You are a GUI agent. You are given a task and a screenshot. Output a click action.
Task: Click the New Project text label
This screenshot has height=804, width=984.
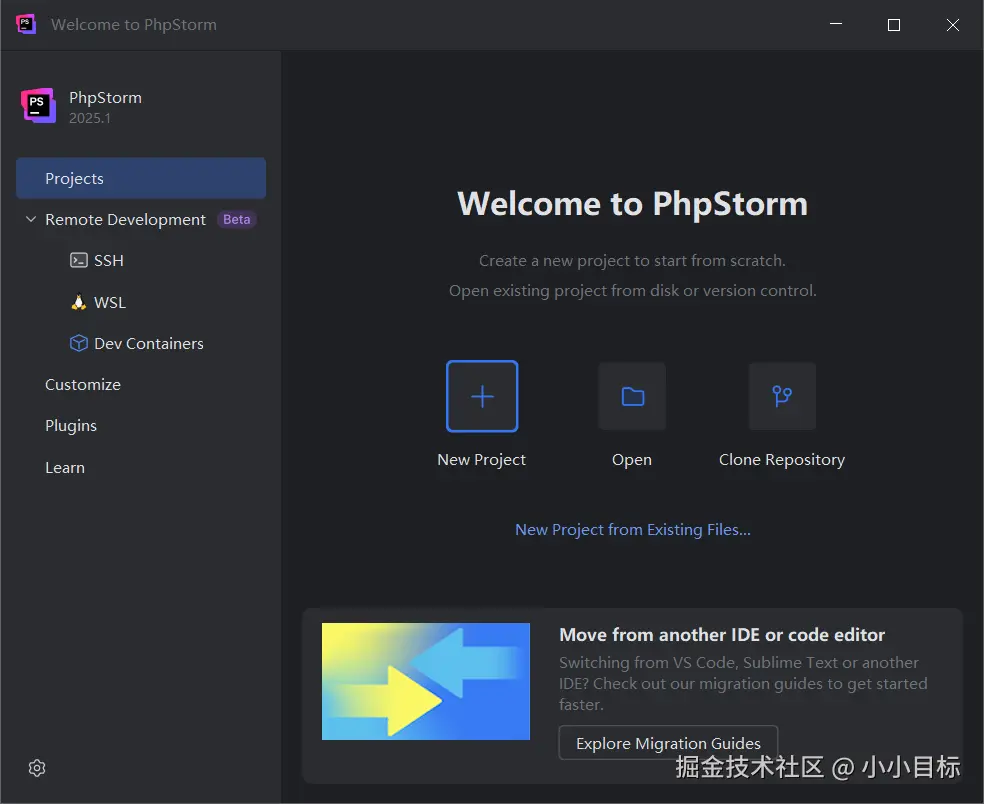point(481,459)
